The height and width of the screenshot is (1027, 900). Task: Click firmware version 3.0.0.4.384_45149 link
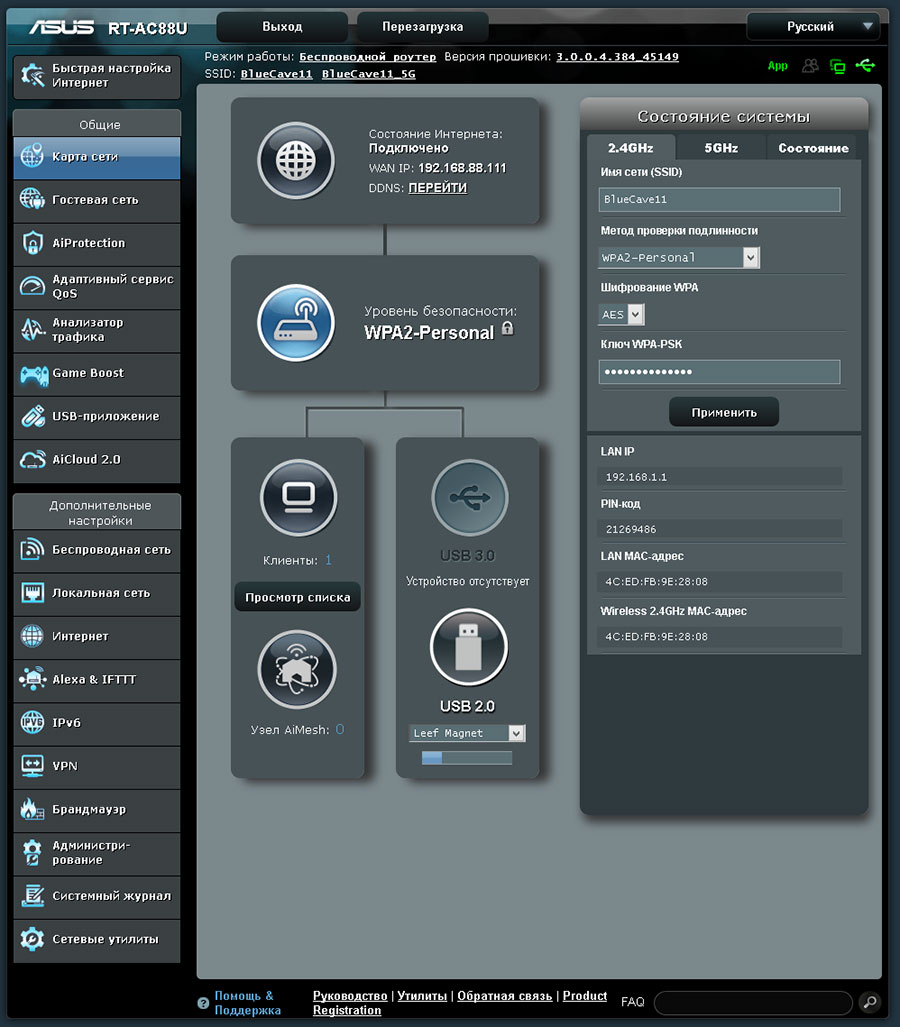(x=617, y=57)
